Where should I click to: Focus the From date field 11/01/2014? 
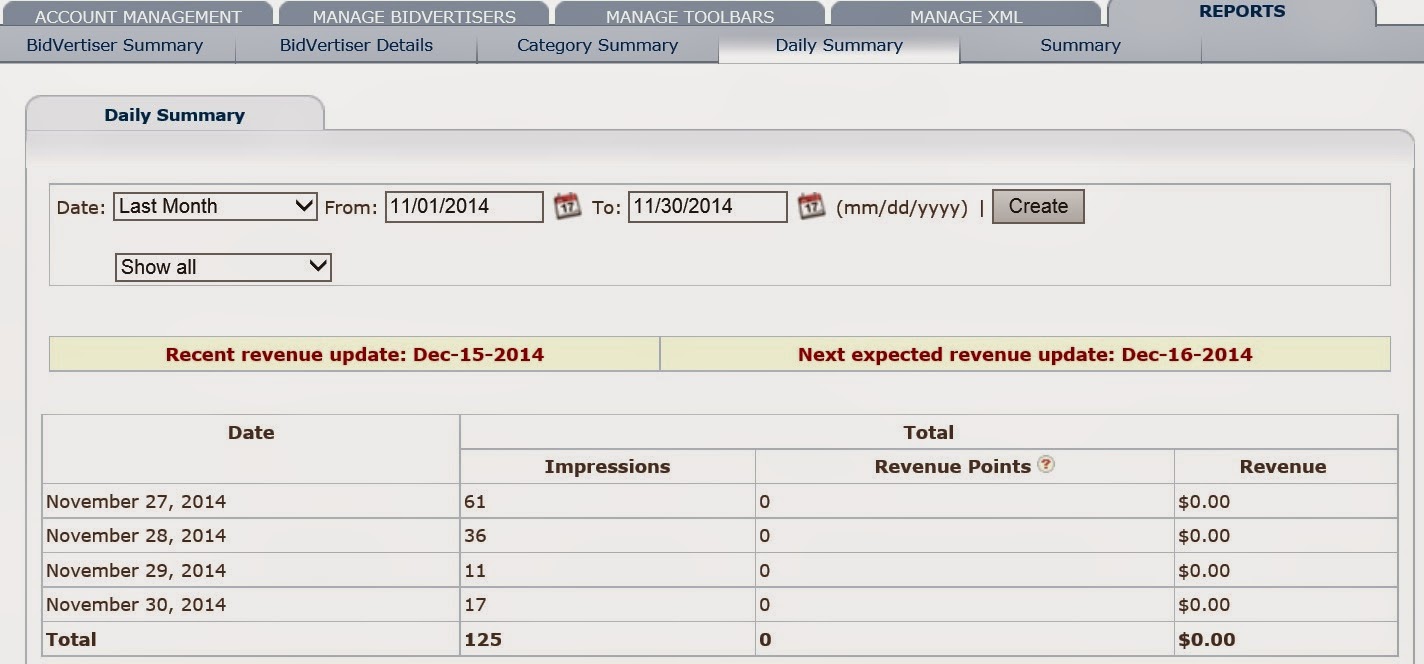[x=464, y=206]
